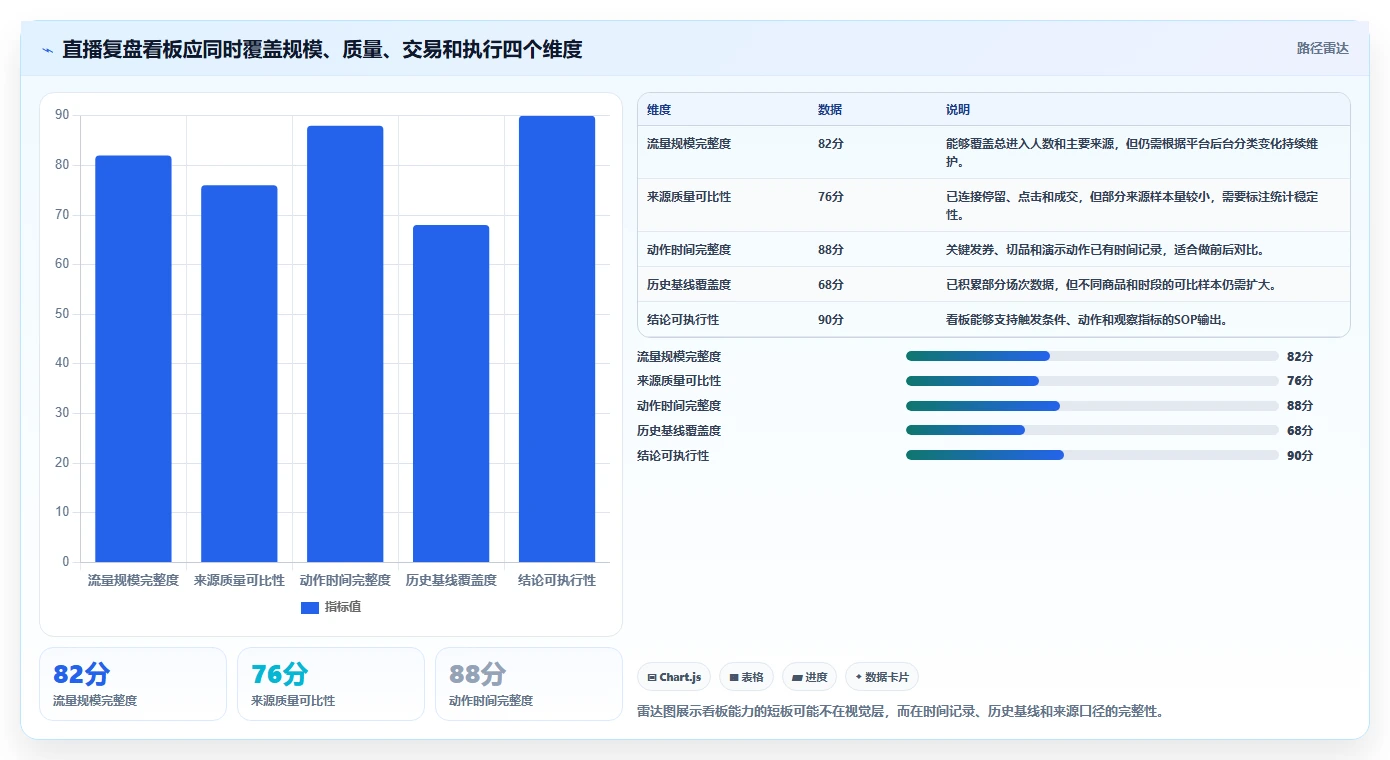Click the 动作时间完整度 table row name
This screenshot has width=1390, height=760.
689,250
